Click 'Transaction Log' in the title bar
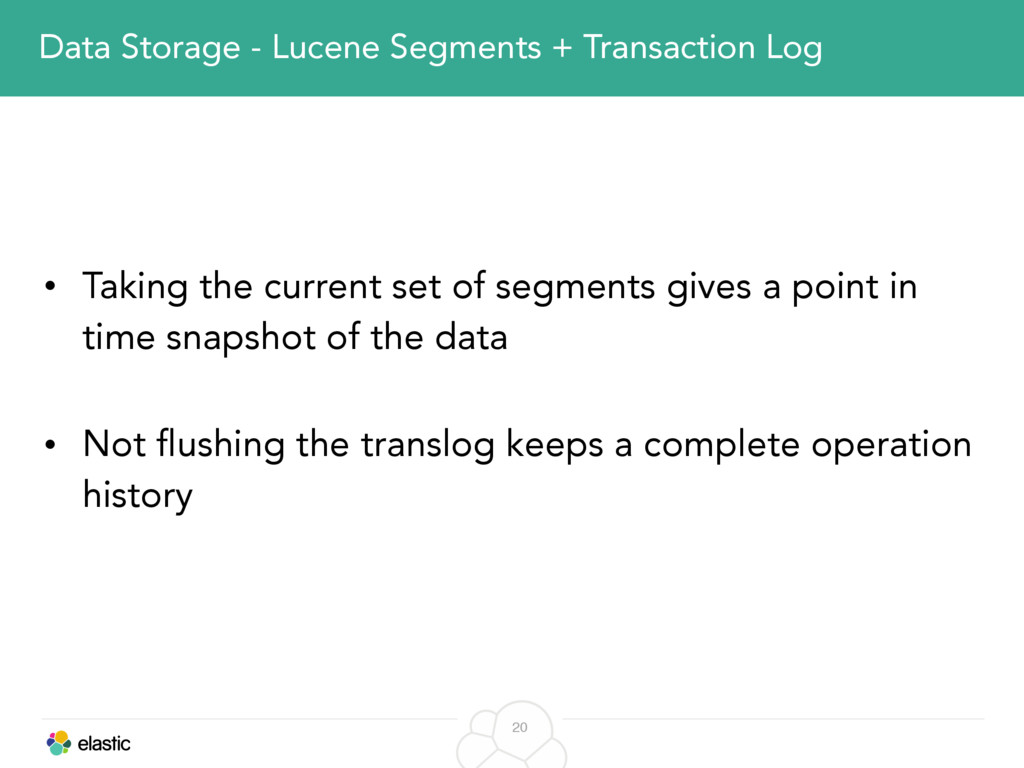Screen dimensions: 1024x768 tap(702, 48)
